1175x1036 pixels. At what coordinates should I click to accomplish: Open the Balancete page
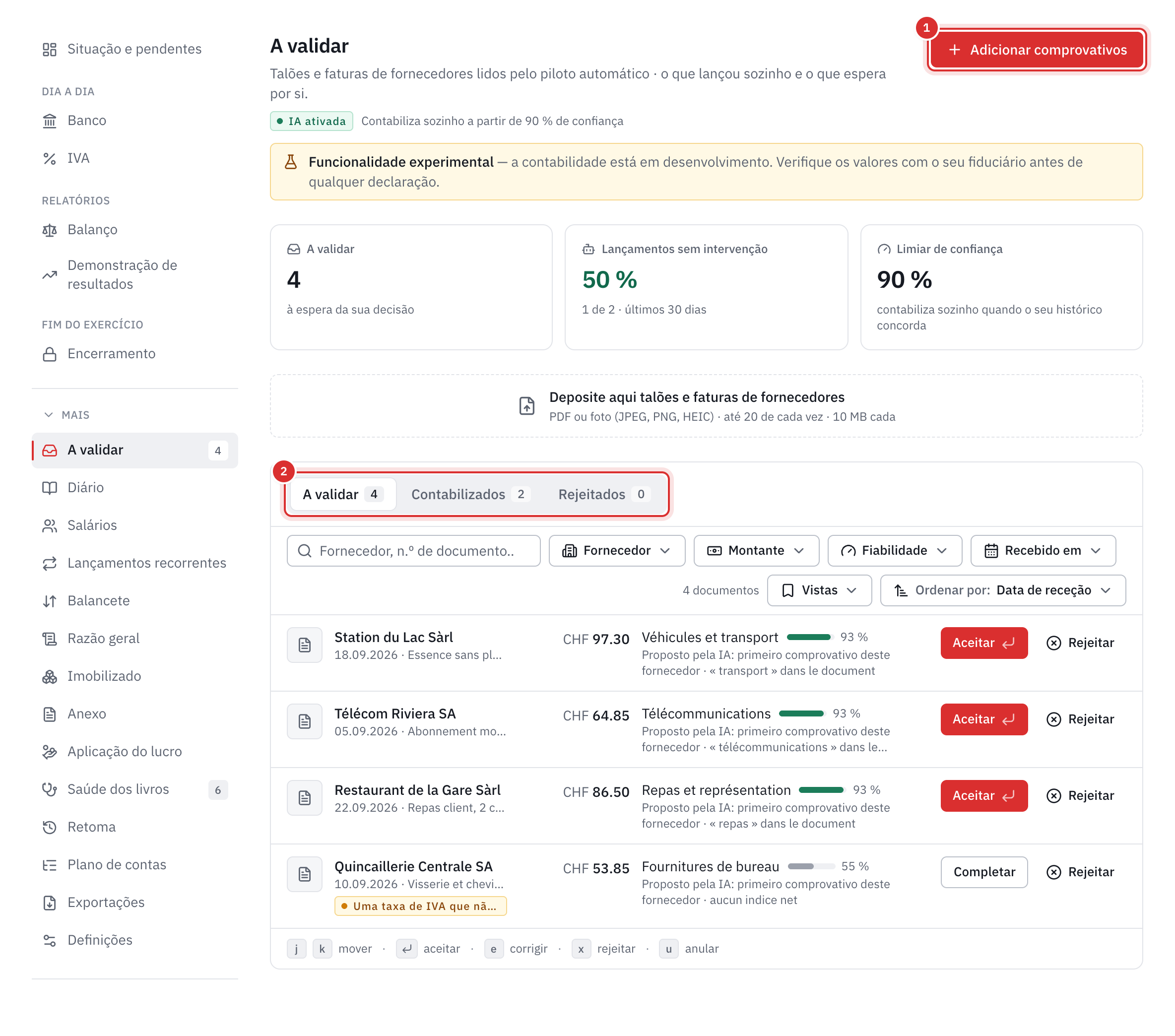pyautogui.click(x=134, y=601)
